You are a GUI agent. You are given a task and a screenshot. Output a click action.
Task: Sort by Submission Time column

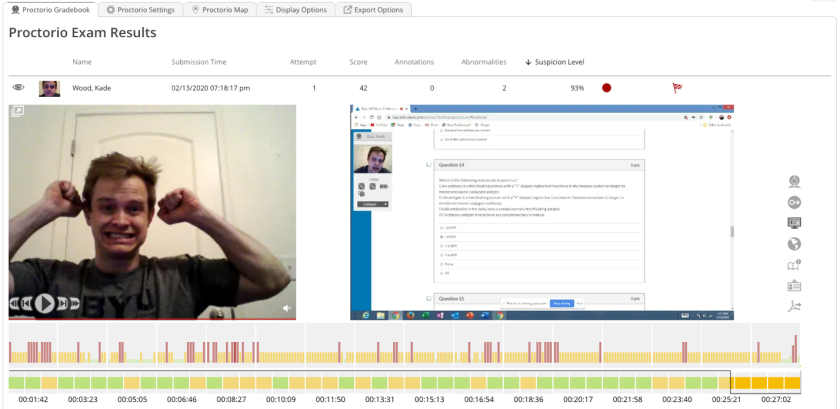coord(199,62)
